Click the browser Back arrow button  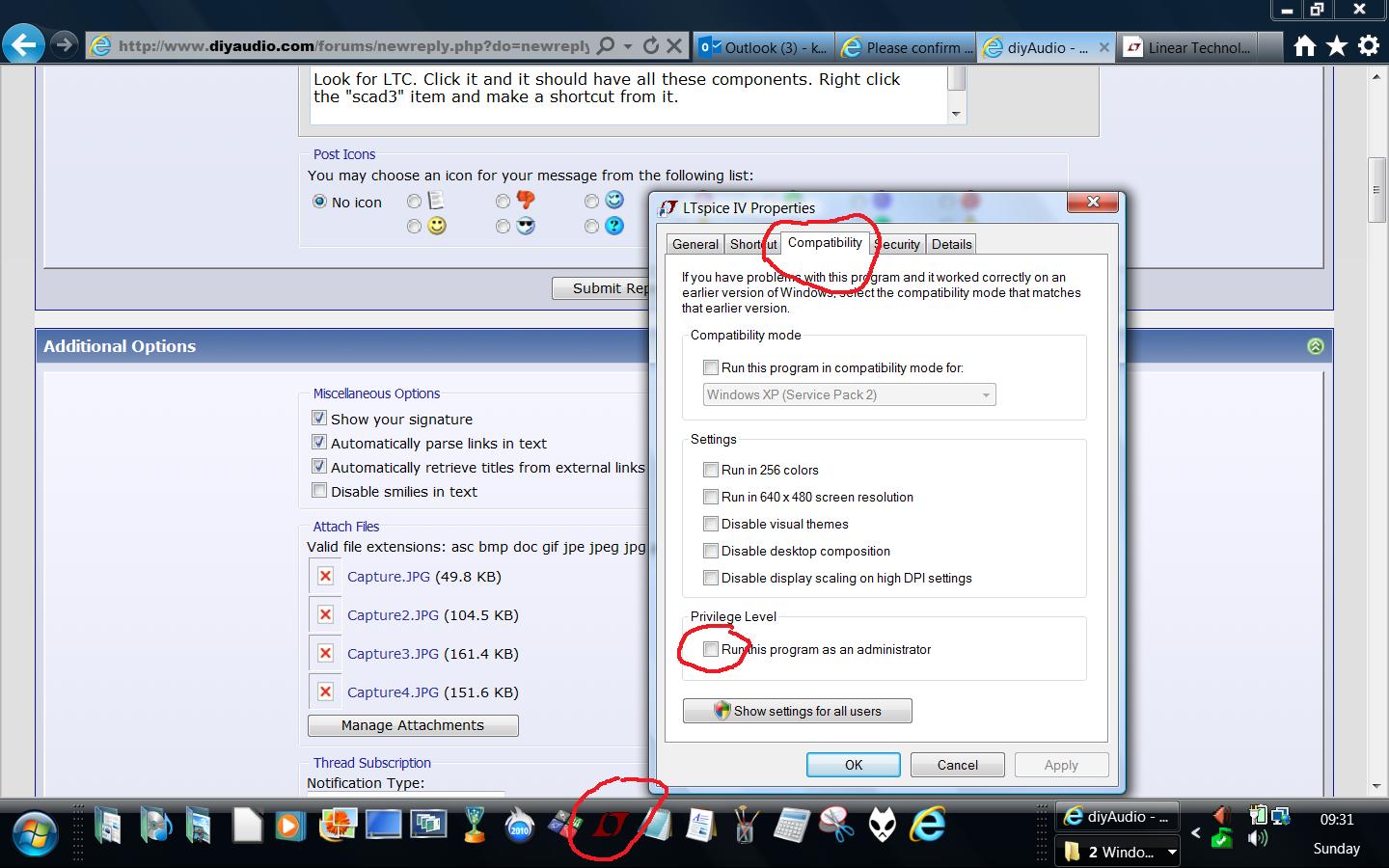23,44
